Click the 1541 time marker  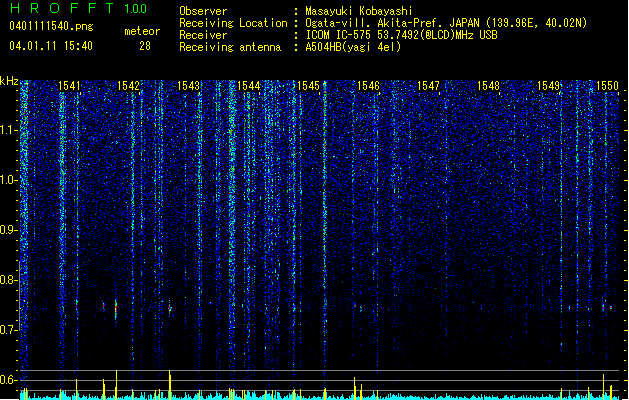[69, 86]
